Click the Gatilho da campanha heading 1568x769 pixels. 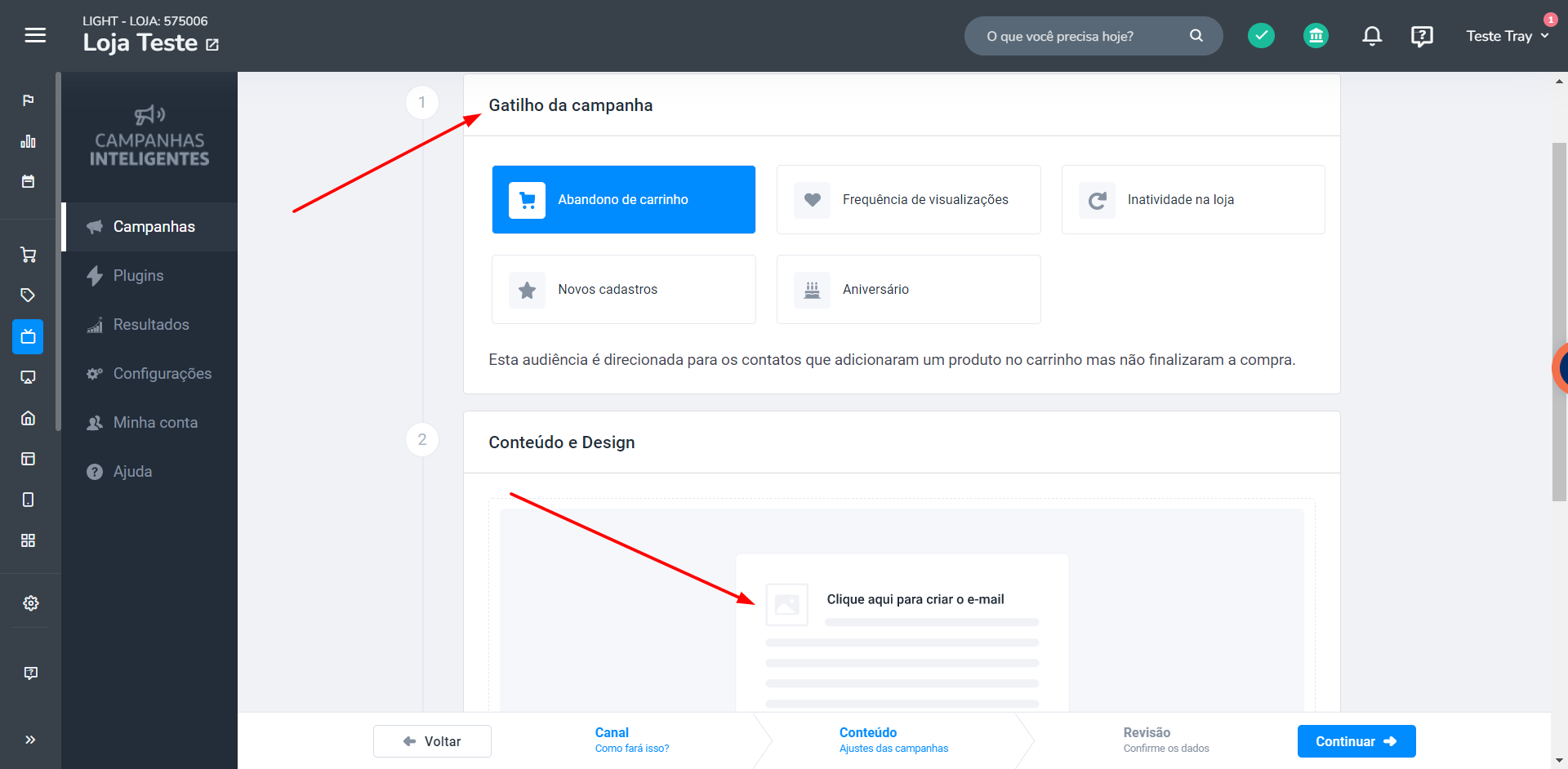[570, 105]
